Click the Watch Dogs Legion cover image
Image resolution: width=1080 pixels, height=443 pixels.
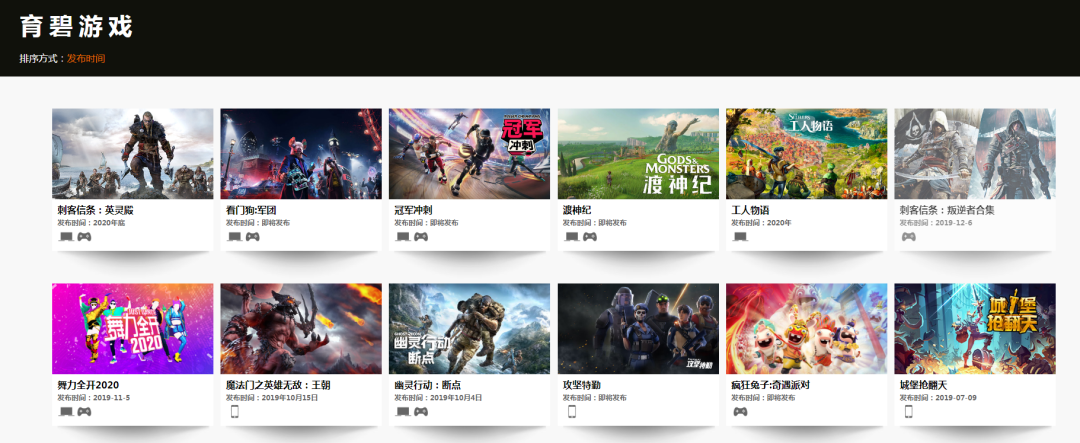tap(301, 154)
